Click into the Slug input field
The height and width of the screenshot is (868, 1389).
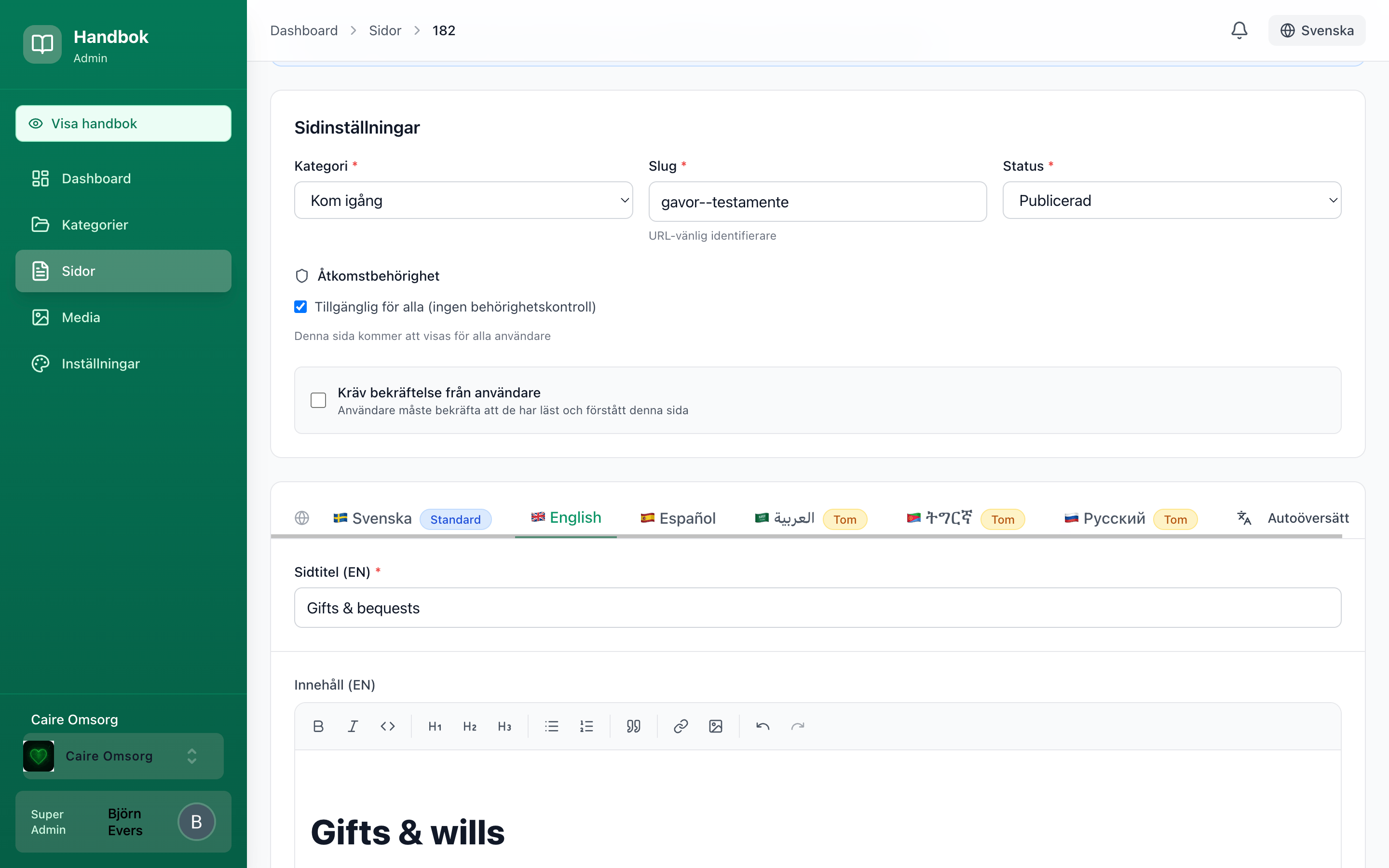pyautogui.click(x=817, y=202)
